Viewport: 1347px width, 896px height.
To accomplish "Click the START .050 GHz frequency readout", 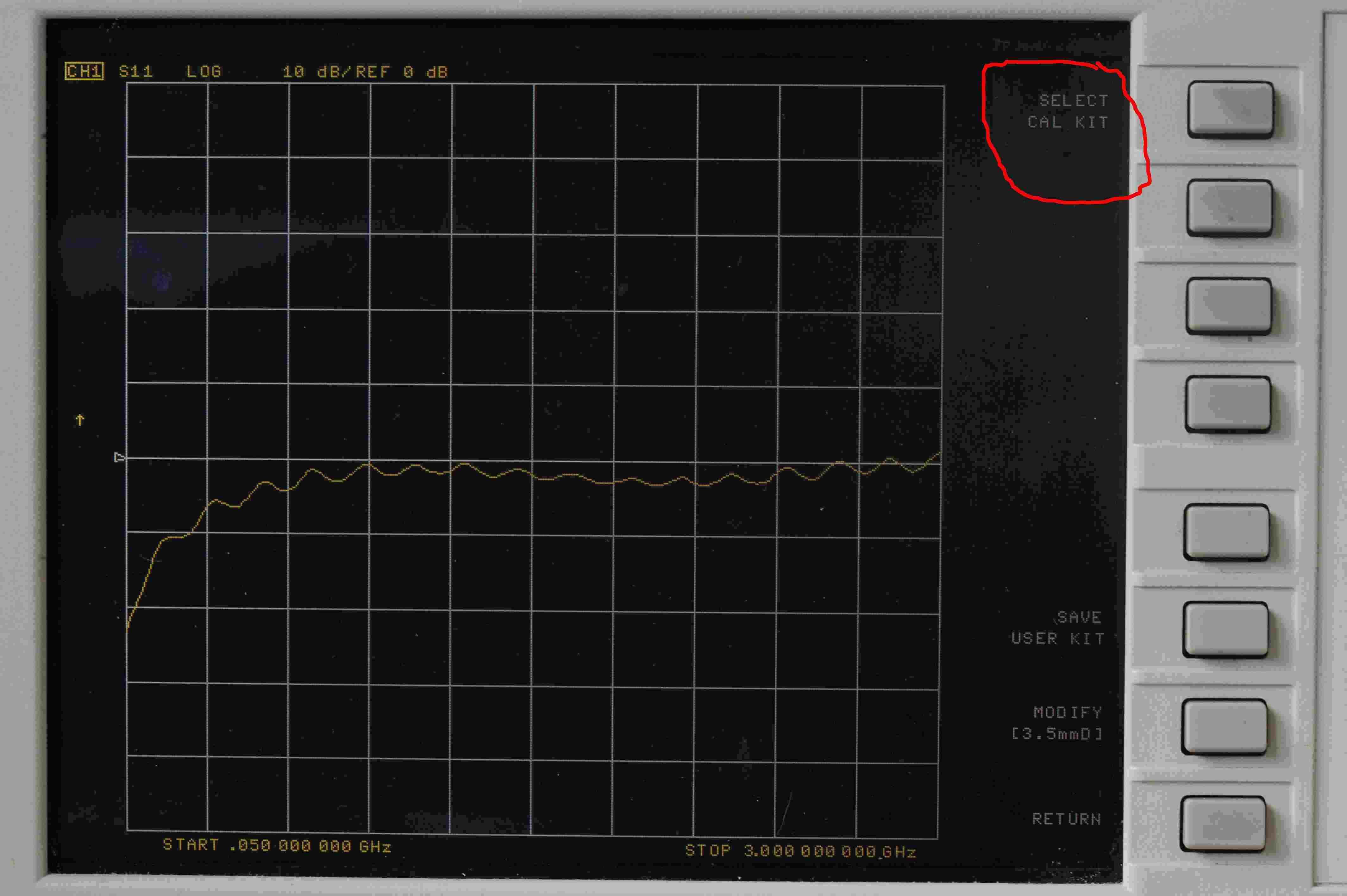I will [277, 845].
